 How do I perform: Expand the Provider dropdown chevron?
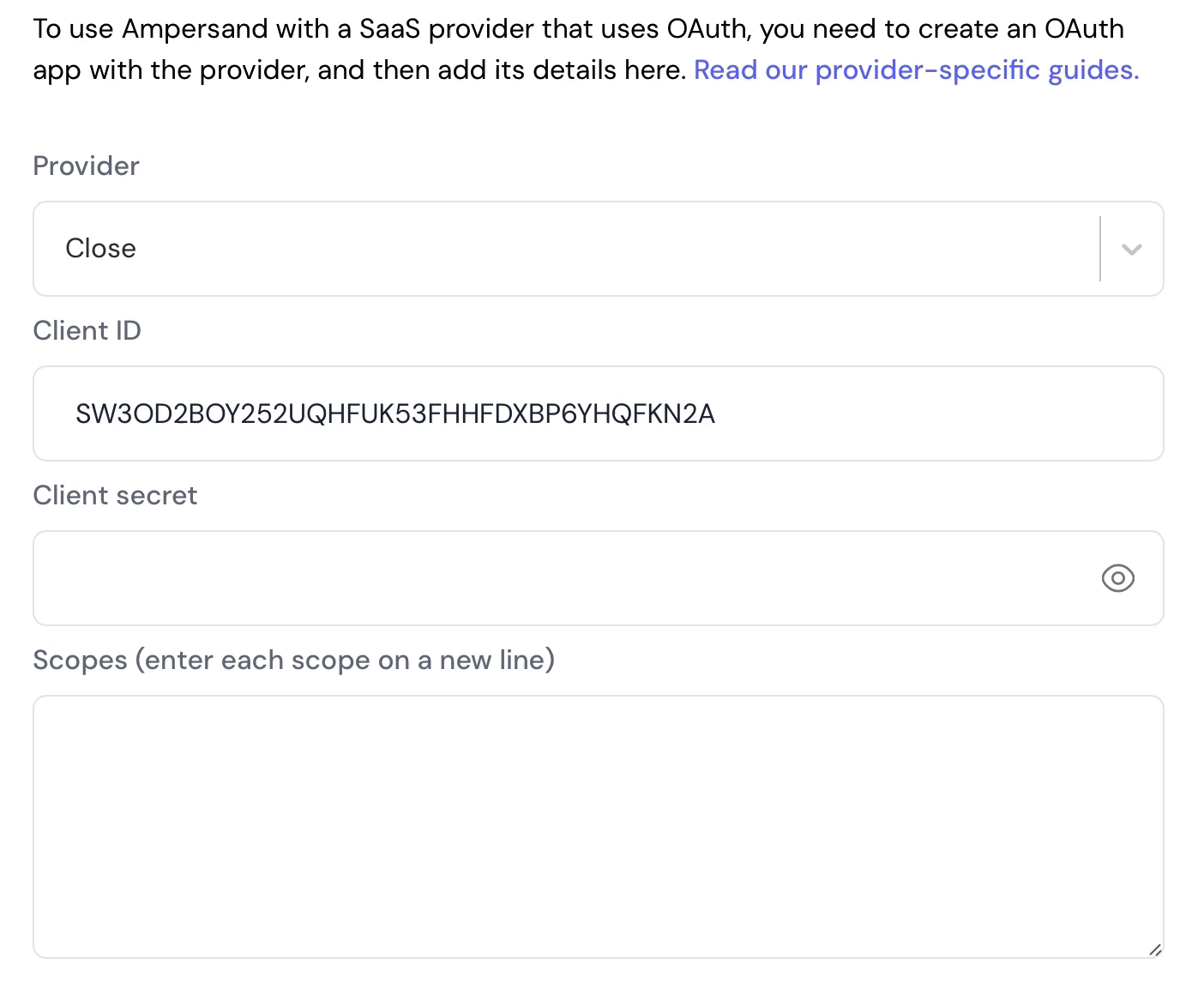[x=1131, y=250]
